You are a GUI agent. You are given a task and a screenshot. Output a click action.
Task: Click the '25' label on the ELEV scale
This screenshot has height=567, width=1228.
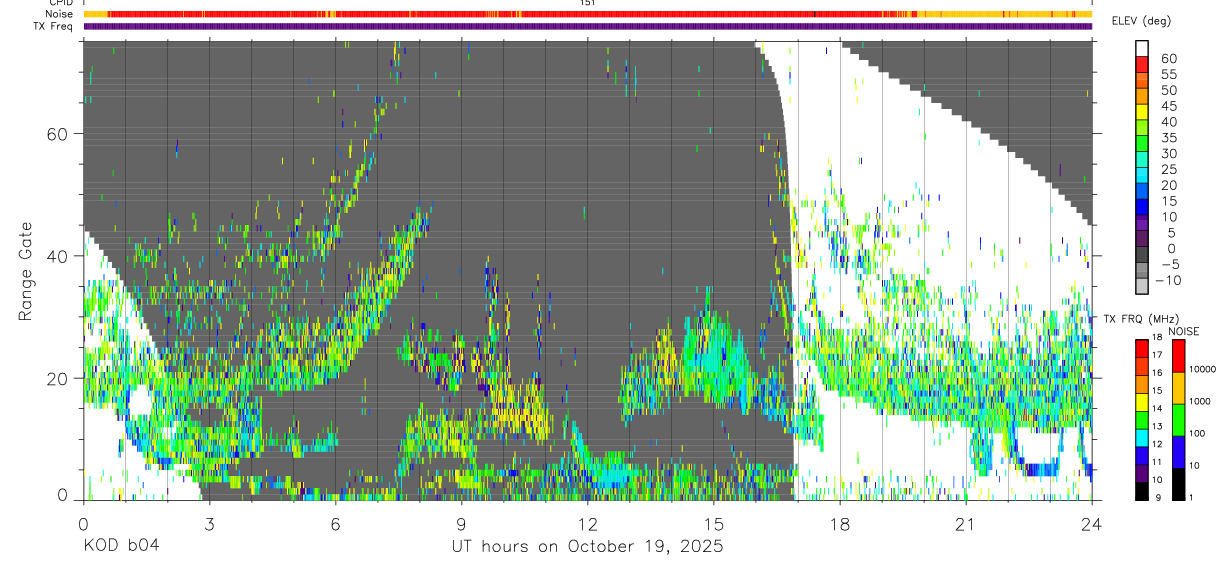pyautogui.click(x=1167, y=170)
